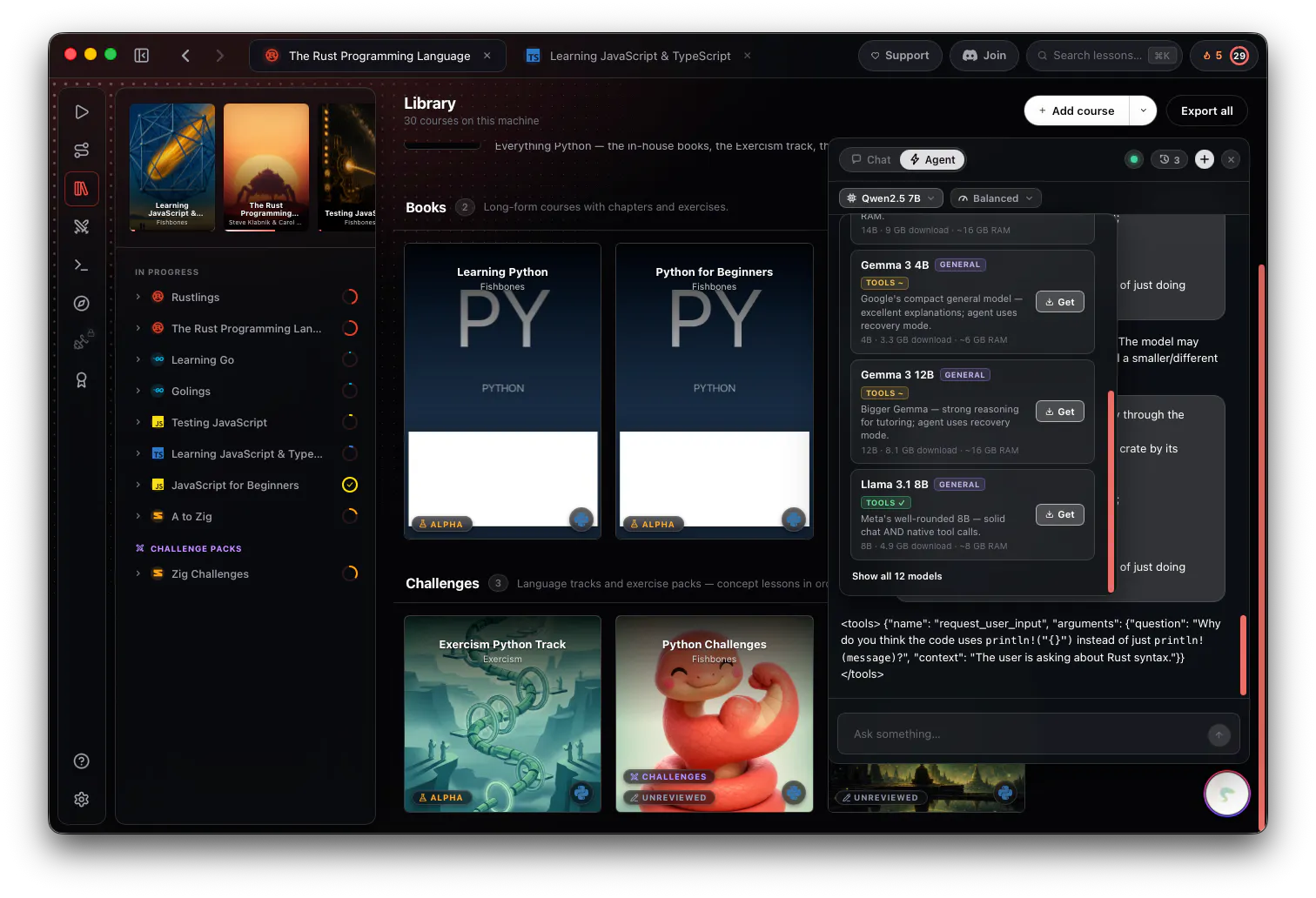Close the agent panel with X
This screenshot has height=898, width=1316.
[1231, 159]
